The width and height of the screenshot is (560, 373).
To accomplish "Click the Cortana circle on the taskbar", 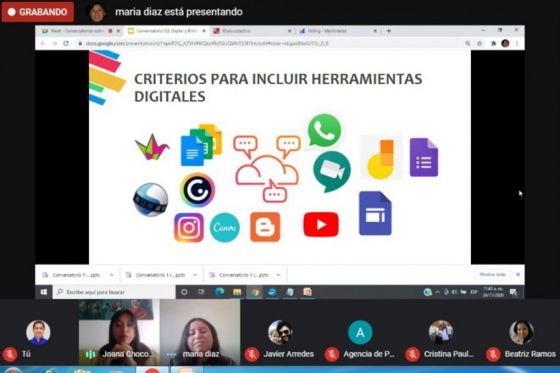I will coord(184,292).
